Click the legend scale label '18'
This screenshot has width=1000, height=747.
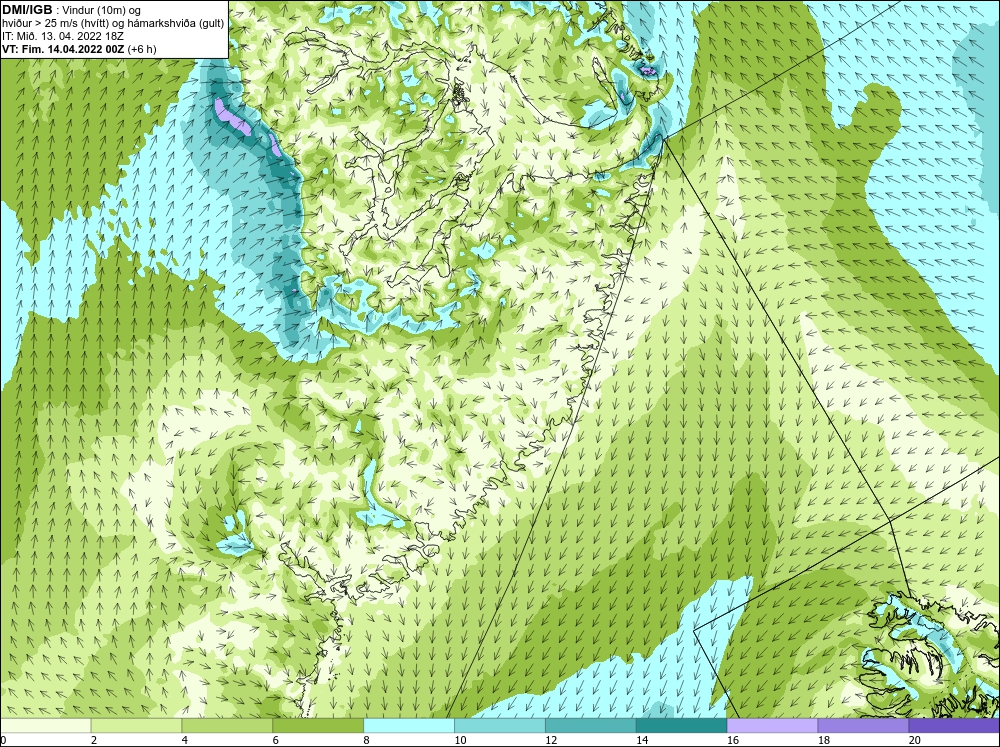(x=823, y=740)
